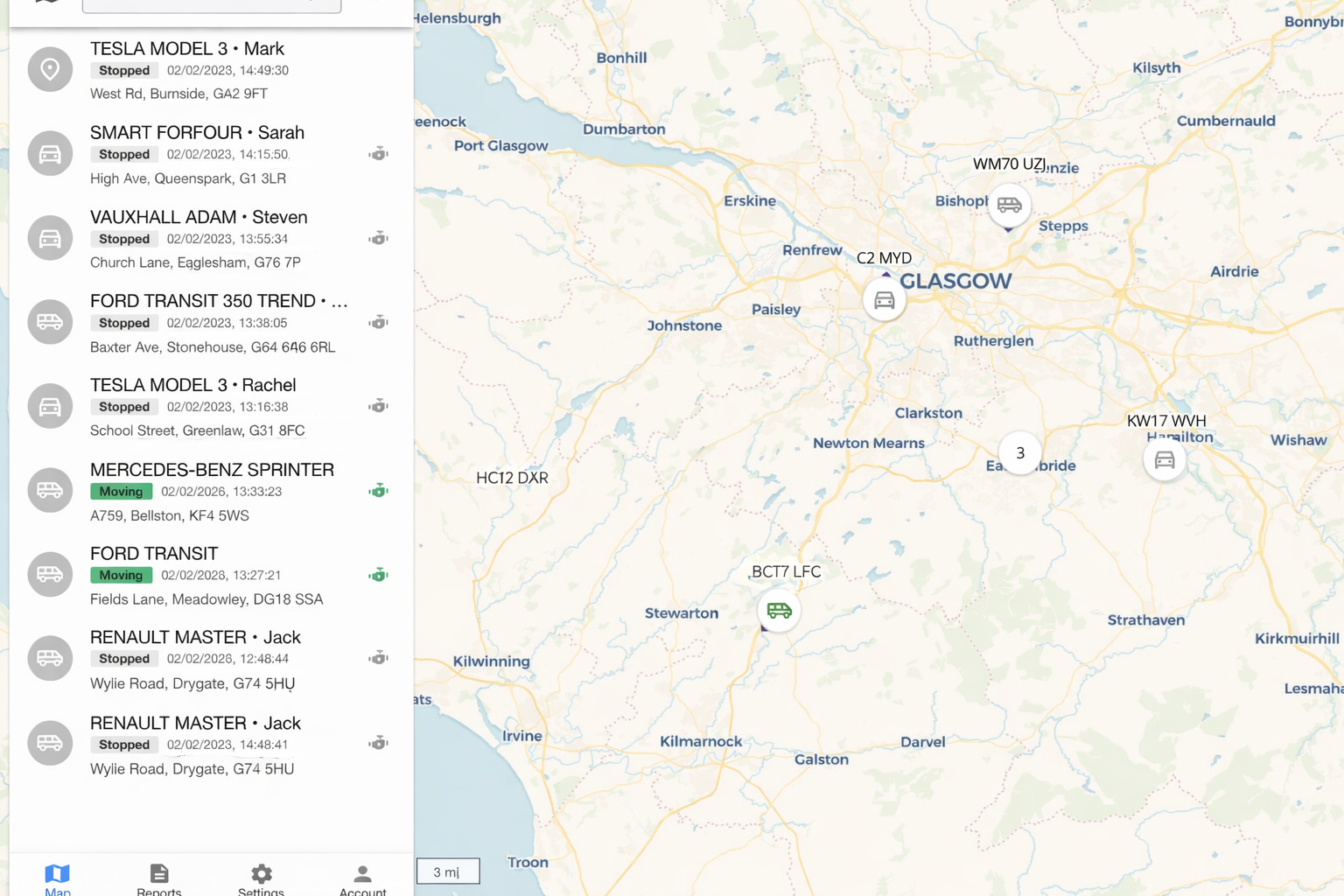This screenshot has width=1344, height=896.
Task: Click the search field above the vehicle list
Action: click(x=211, y=5)
